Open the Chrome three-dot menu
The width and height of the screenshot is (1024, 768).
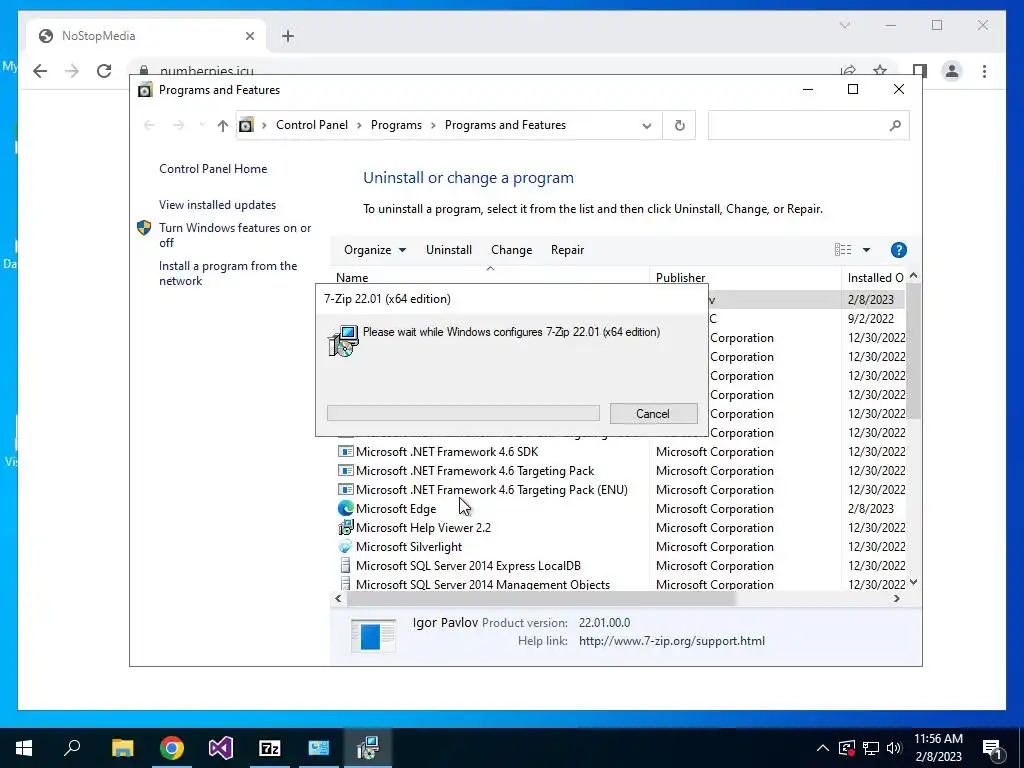pyautogui.click(x=984, y=71)
